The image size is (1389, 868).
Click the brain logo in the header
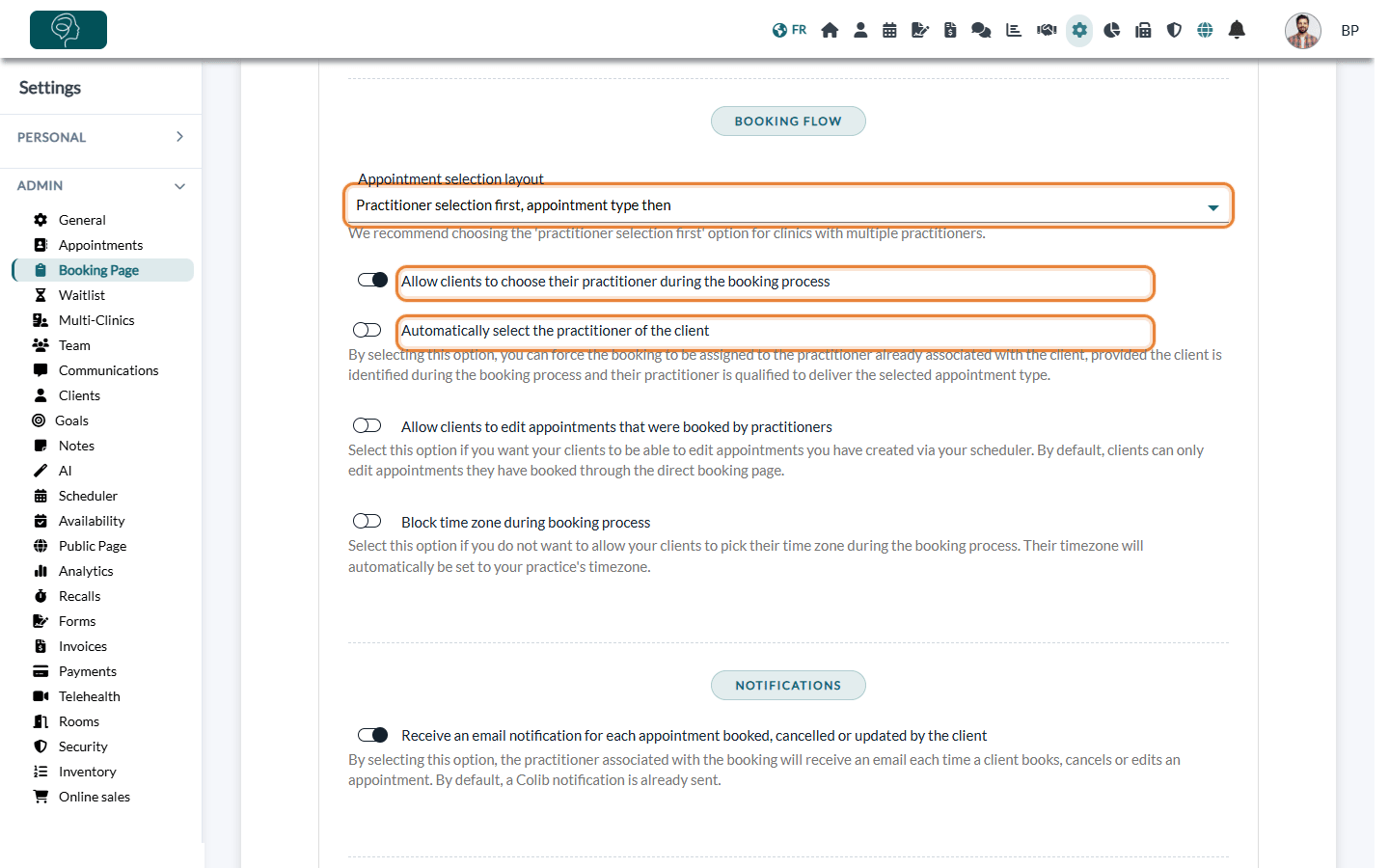[x=68, y=30]
